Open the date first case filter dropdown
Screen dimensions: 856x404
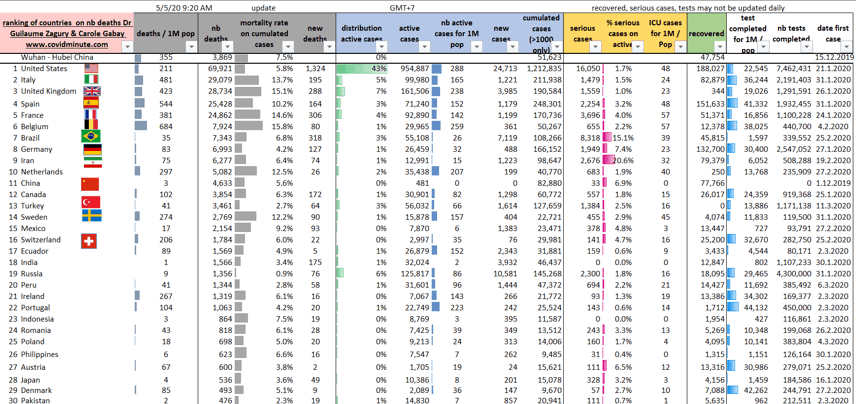[846, 47]
